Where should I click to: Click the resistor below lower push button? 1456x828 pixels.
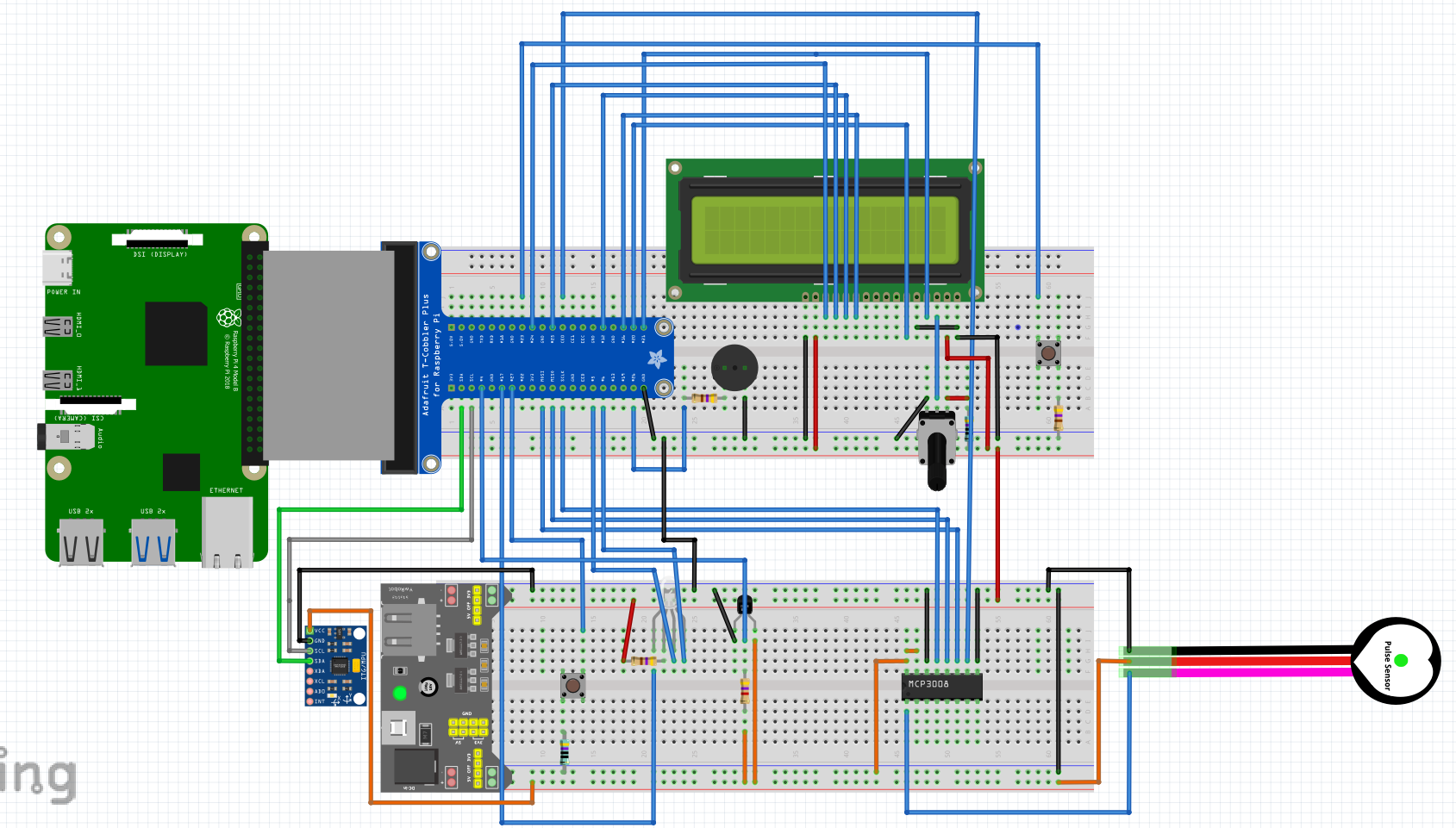point(565,752)
